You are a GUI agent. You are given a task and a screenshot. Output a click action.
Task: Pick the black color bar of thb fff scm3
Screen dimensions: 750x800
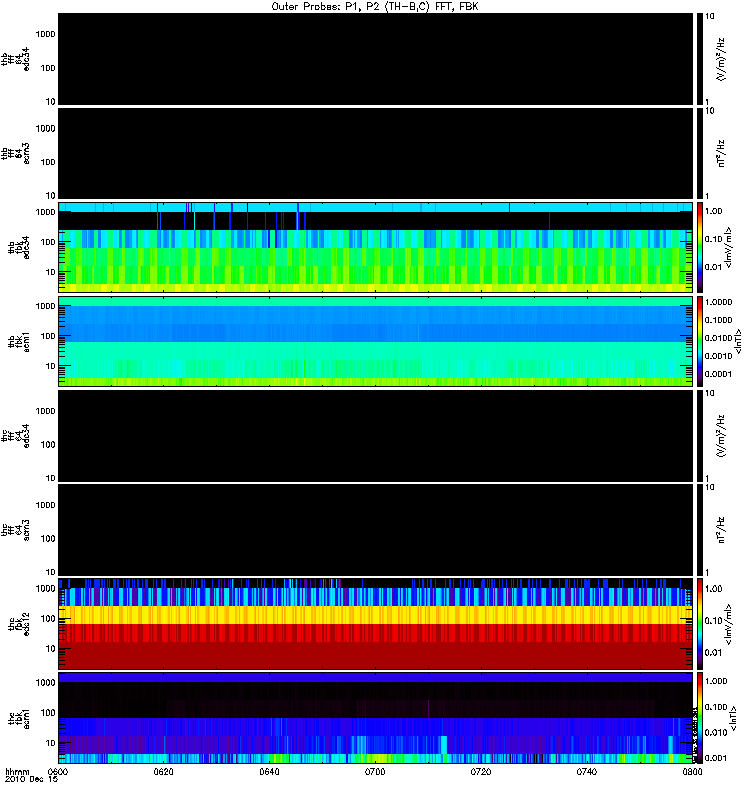tap(699, 154)
